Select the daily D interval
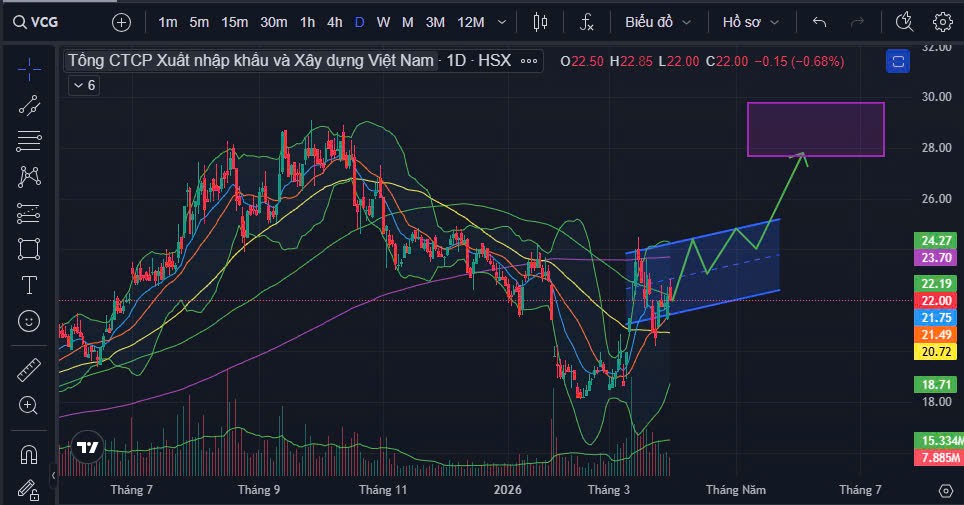Image resolution: width=964 pixels, height=505 pixels. click(360, 22)
